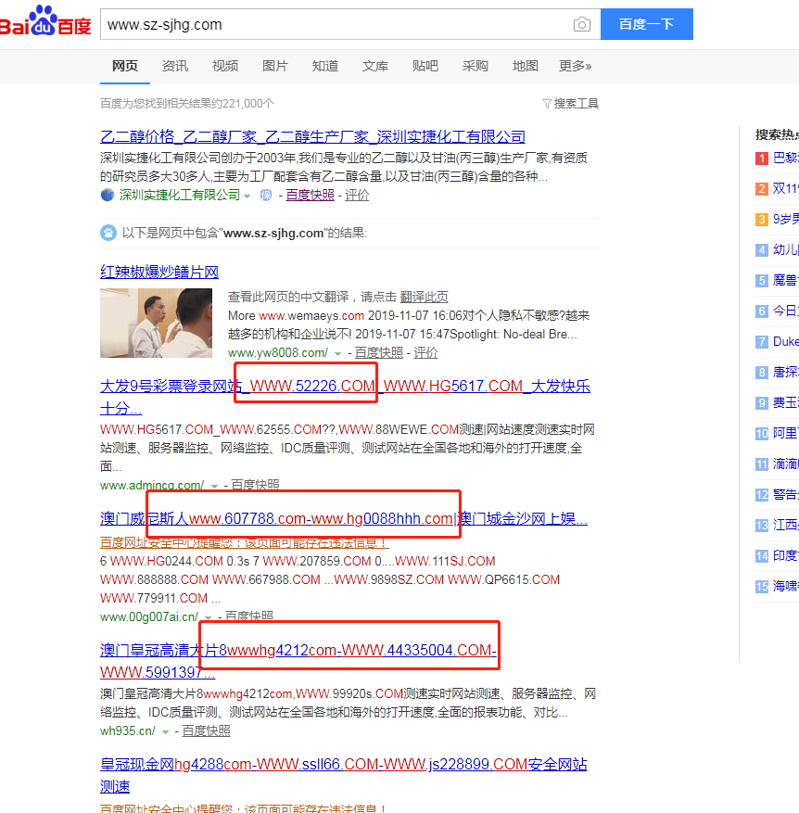Viewport: 799px width, 813px height.
Task: Open the 地图 tab
Action: pos(525,66)
